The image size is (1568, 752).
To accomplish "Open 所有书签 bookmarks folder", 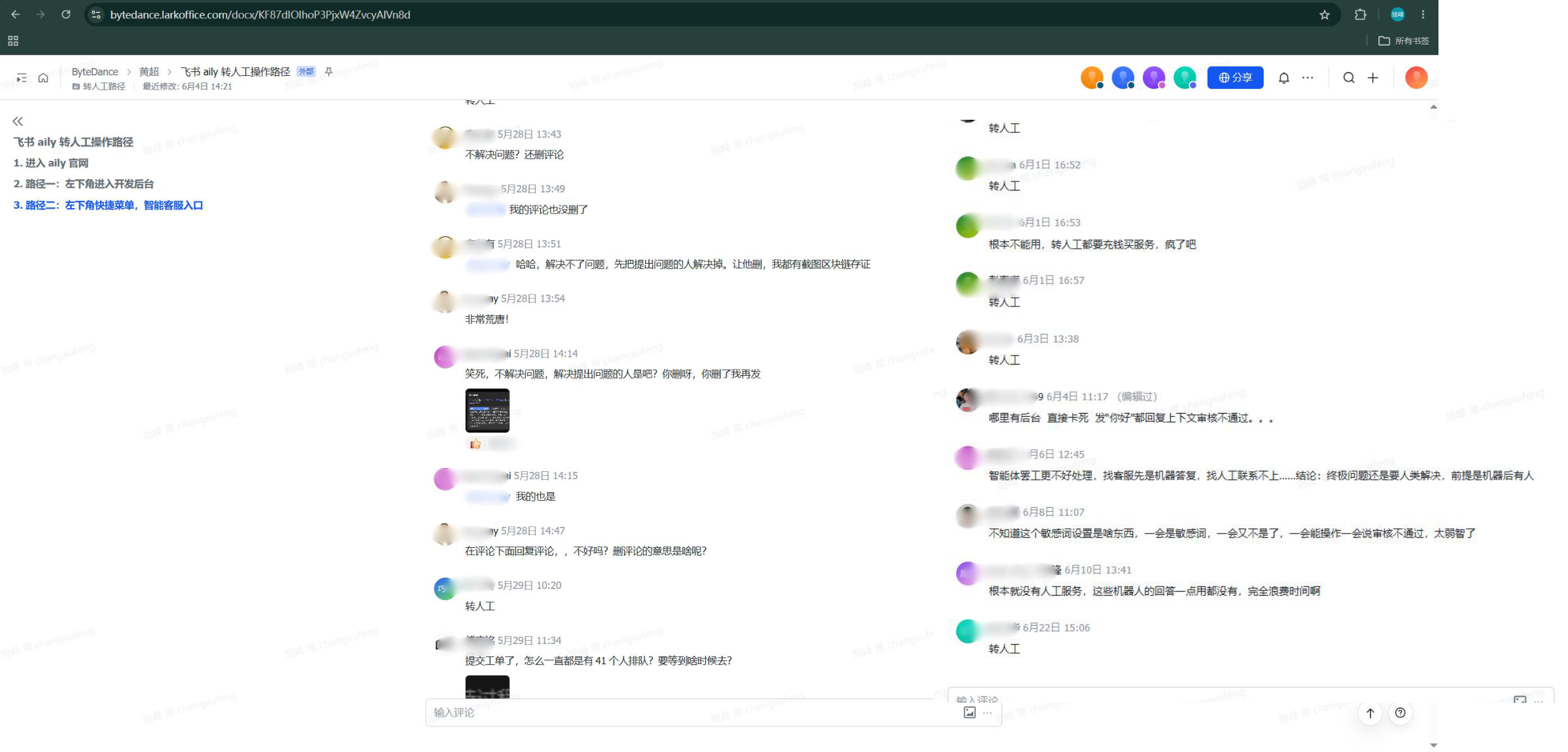I will click(1404, 41).
